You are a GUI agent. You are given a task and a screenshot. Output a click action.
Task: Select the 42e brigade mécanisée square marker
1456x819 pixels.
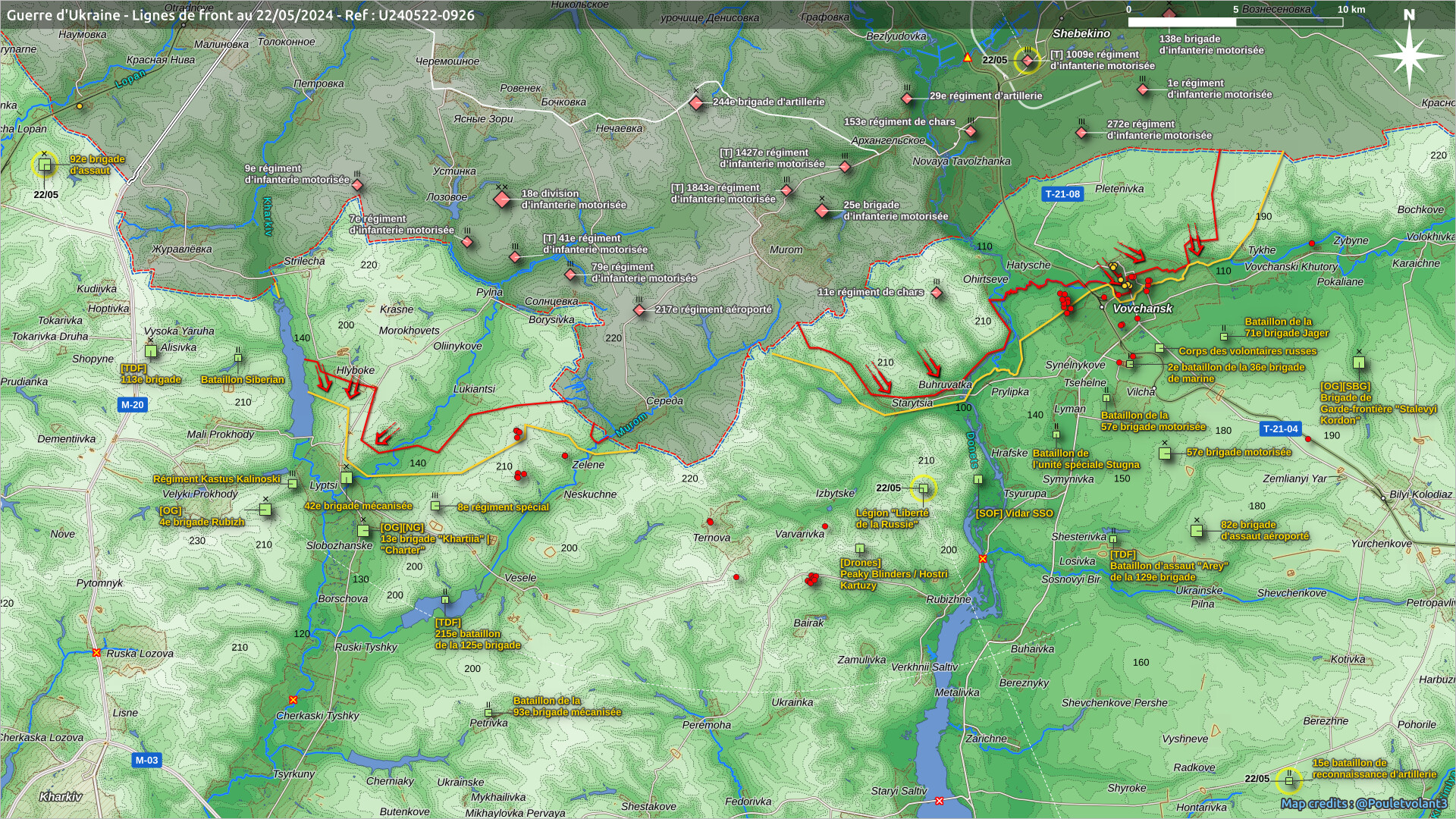pos(347,478)
